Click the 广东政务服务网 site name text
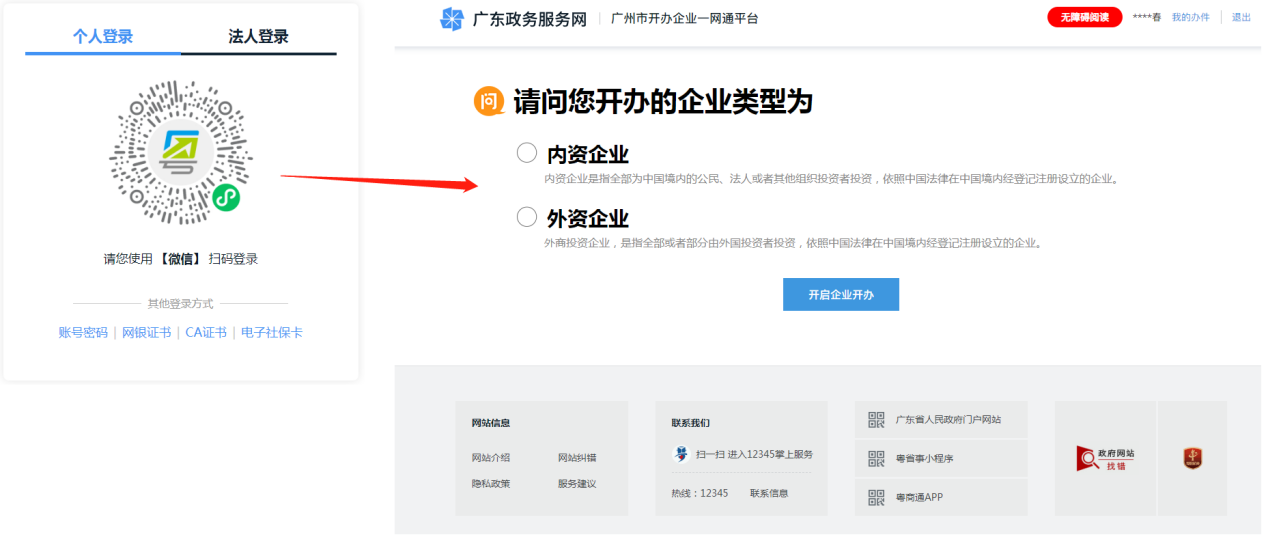 (530, 18)
